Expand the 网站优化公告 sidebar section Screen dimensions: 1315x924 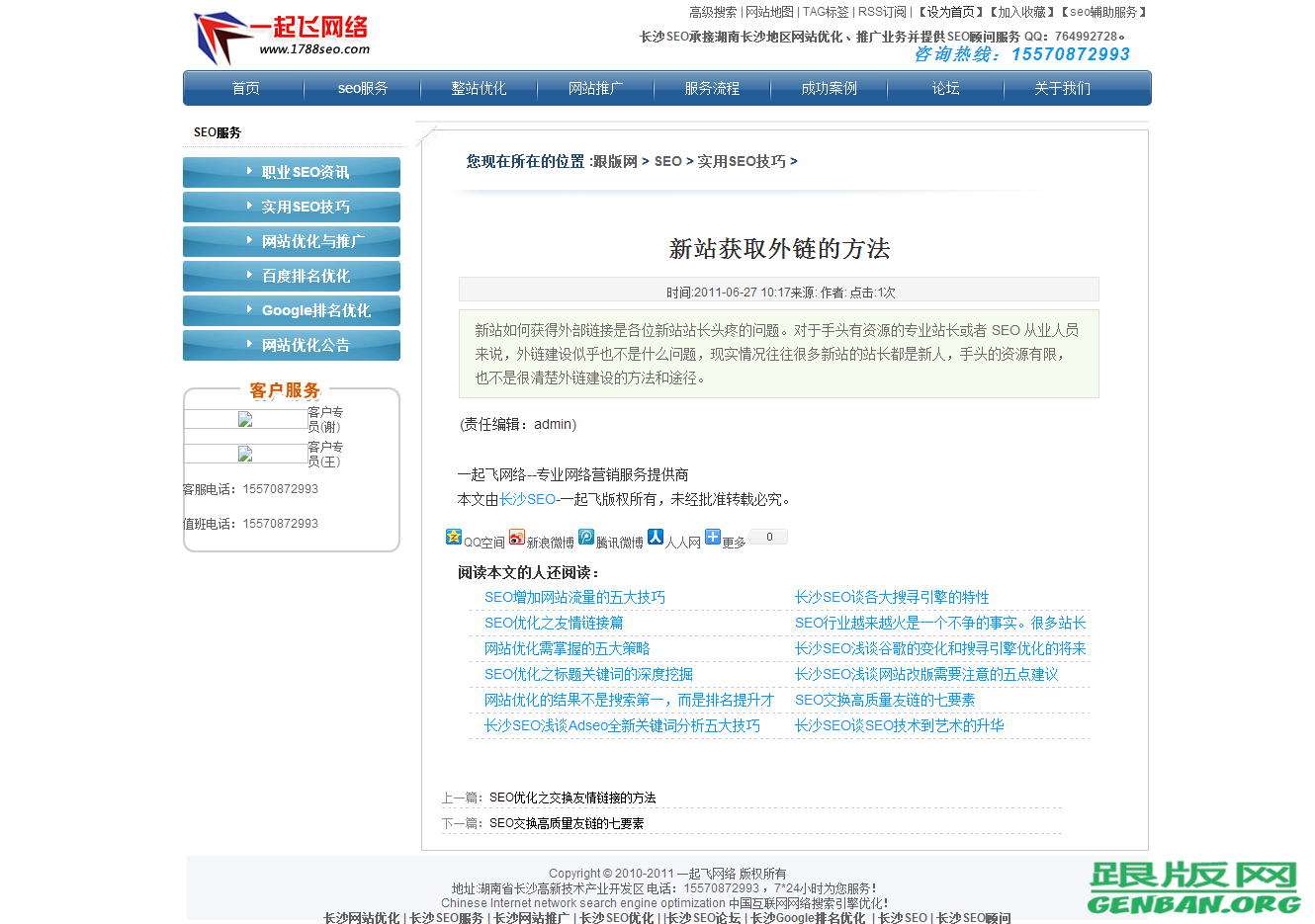coord(291,345)
